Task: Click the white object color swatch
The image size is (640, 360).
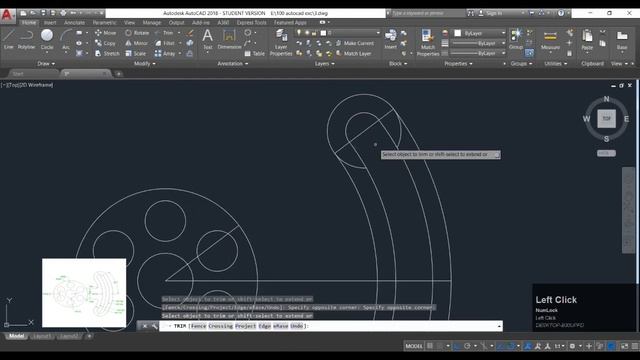Action: coord(458,33)
